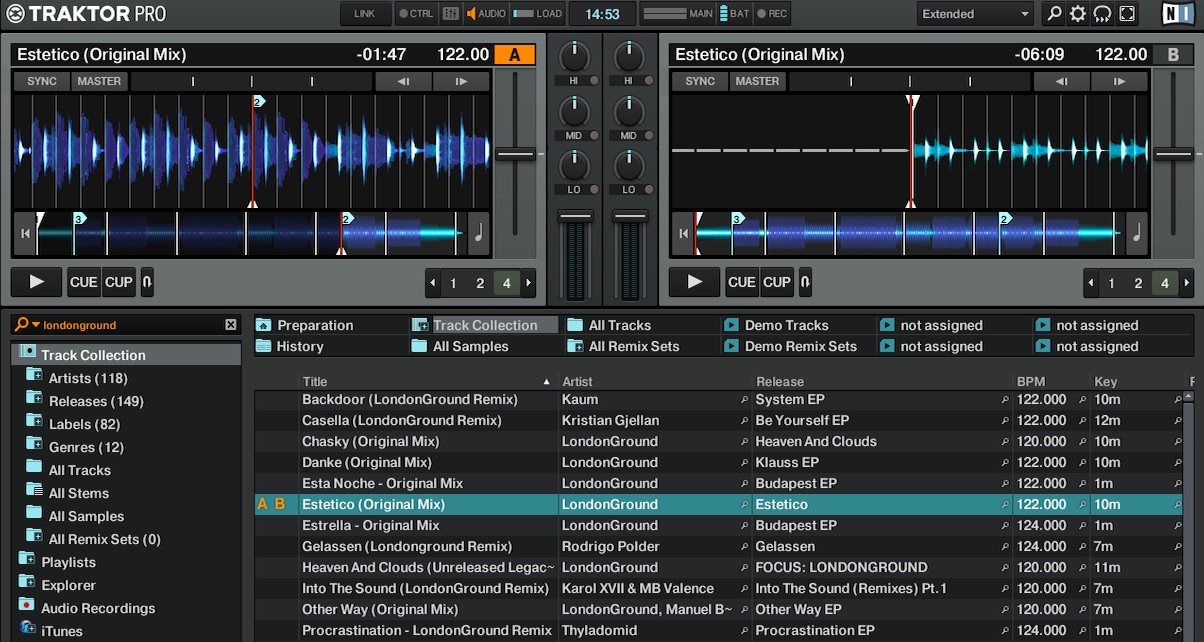Open search refine dropdown arrow
The height and width of the screenshot is (642, 1204).
coord(36,325)
